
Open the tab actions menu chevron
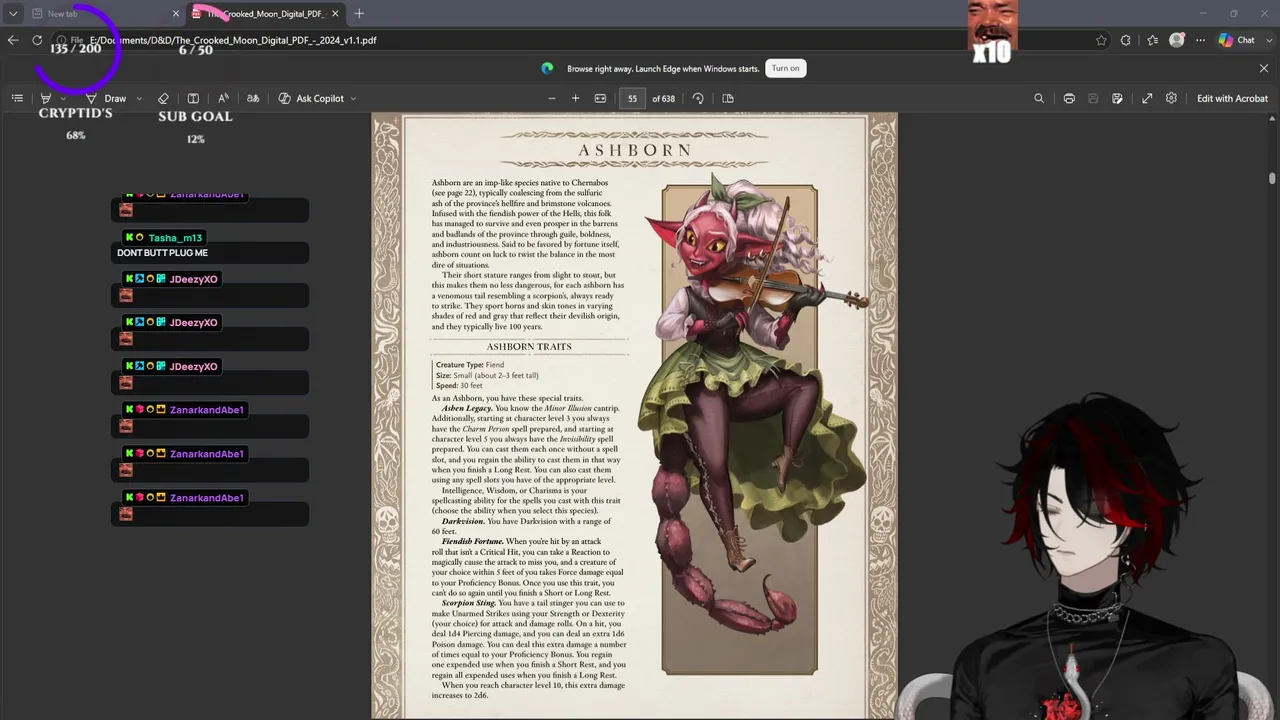click(x=13, y=14)
